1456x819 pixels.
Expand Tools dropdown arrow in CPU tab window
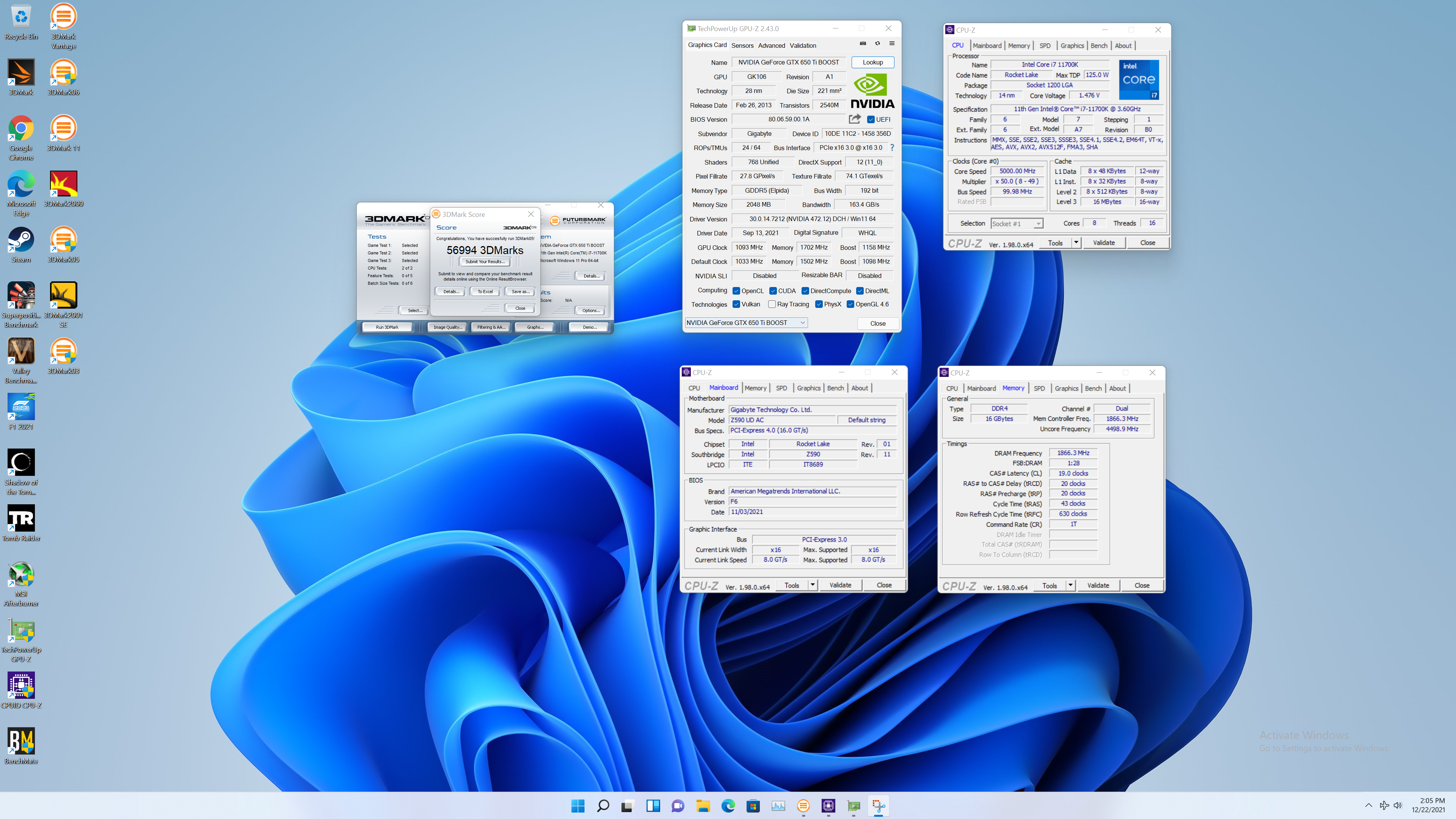pyautogui.click(x=1076, y=243)
